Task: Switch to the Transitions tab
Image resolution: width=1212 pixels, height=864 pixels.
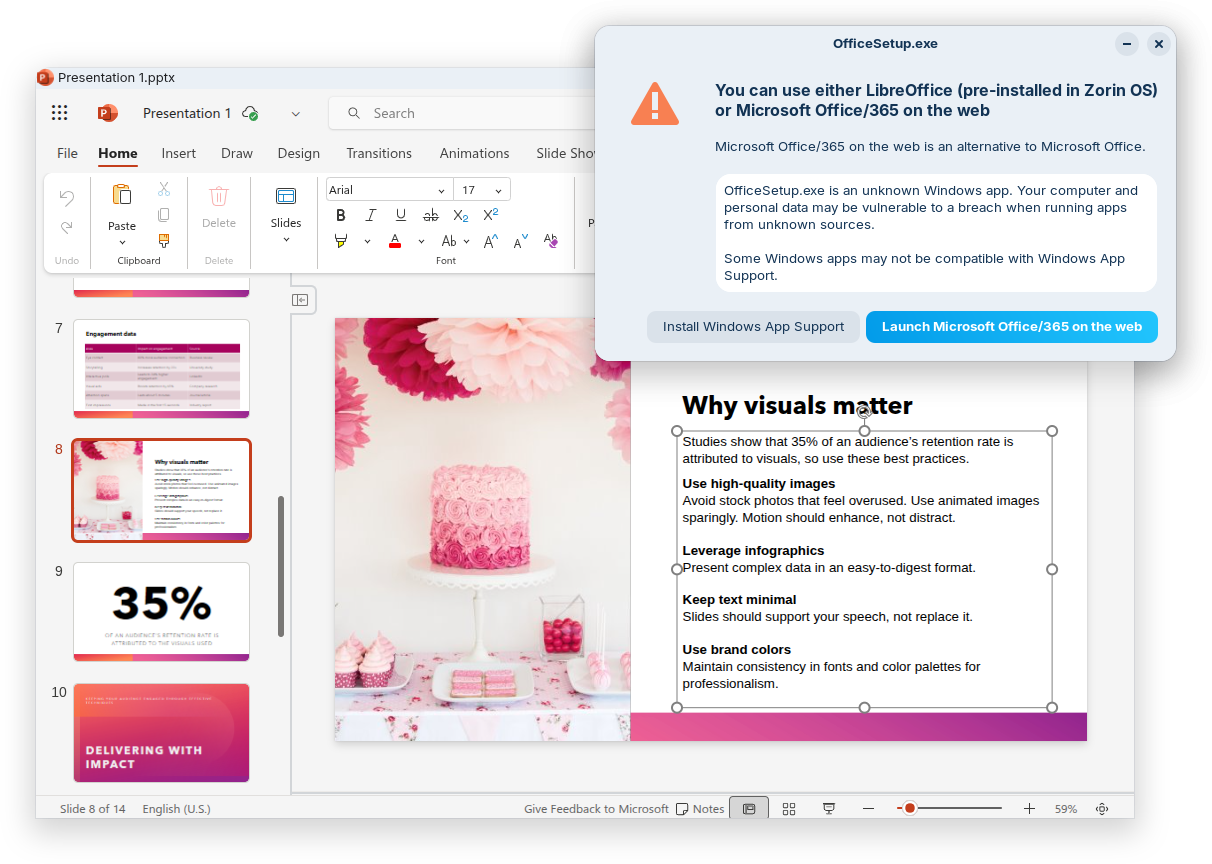Action: coord(379,153)
